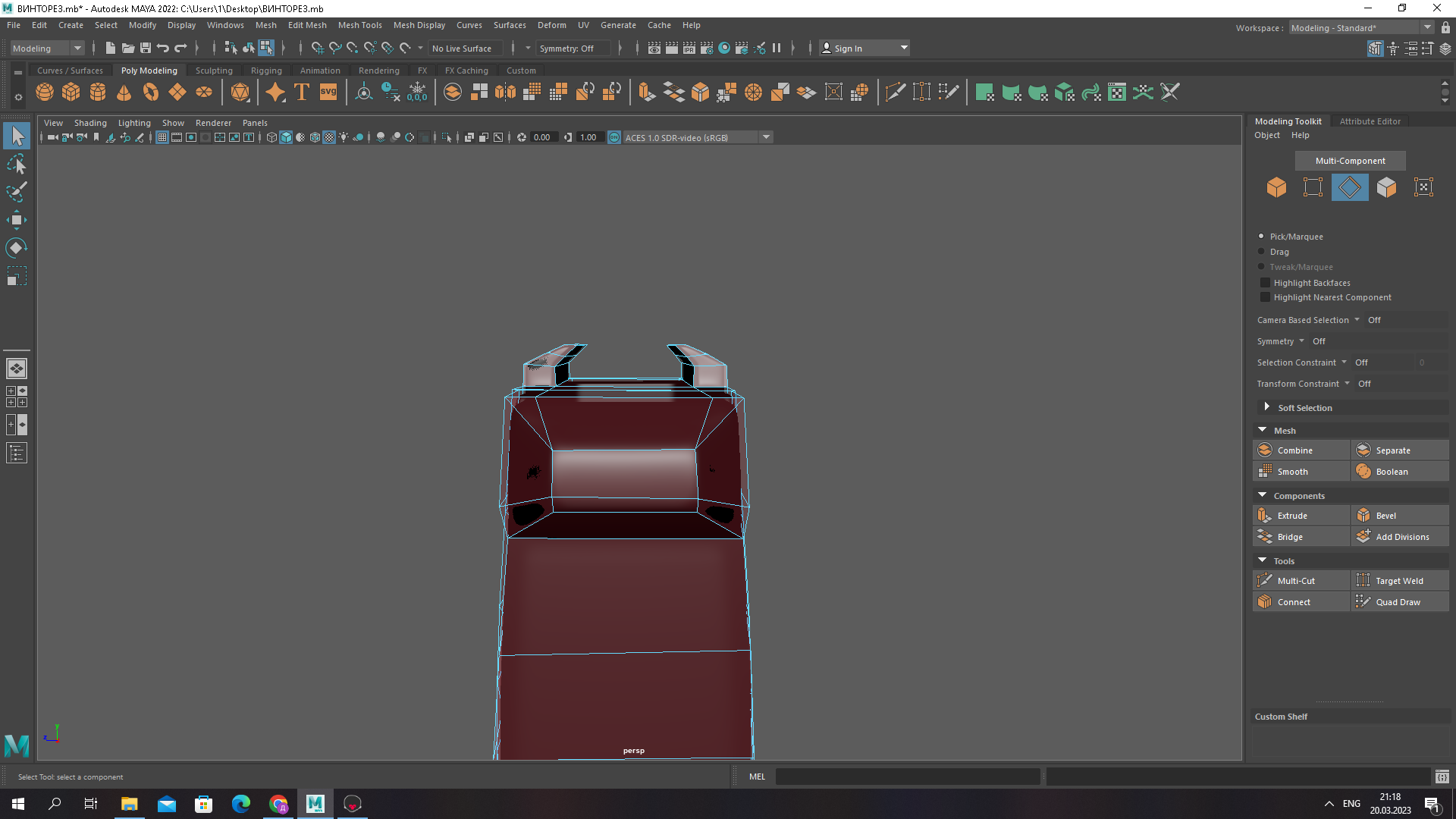Viewport: 1456px width, 819px height.
Task: Create a polygon cone from shelf
Action: click(124, 93)
